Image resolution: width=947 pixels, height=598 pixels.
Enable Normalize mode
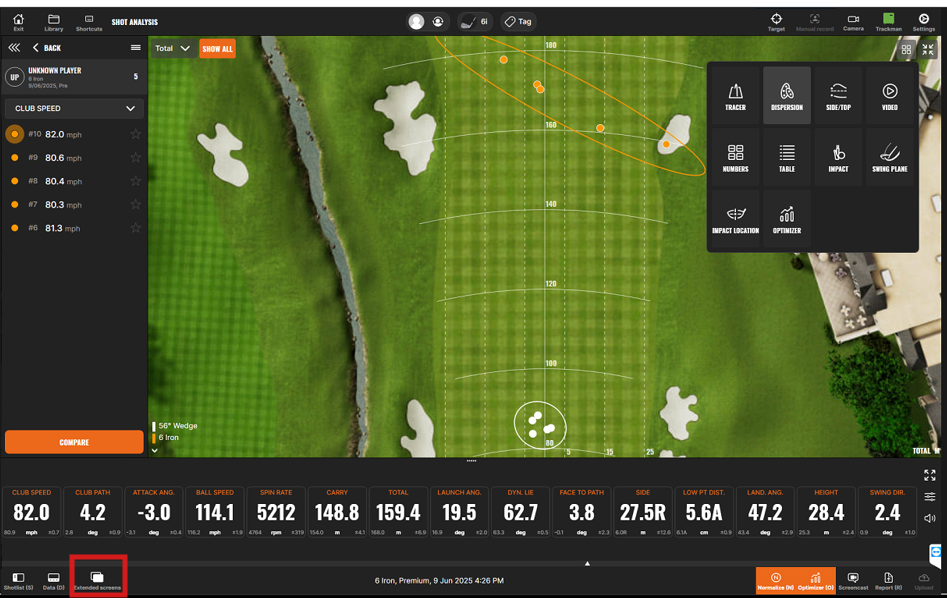click(781, 581)
